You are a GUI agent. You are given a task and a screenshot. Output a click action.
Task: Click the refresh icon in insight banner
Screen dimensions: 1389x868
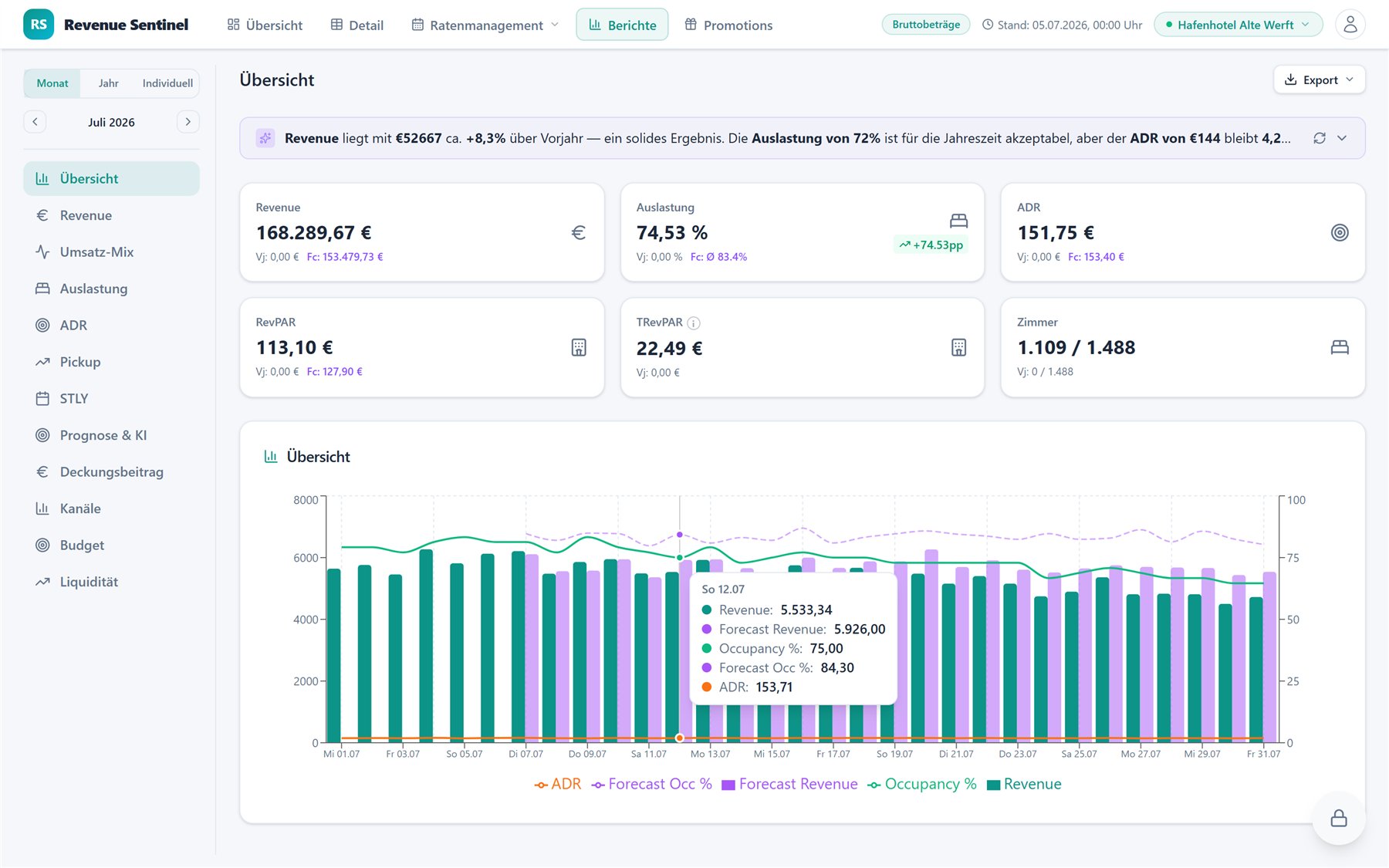click(1320, 138)
